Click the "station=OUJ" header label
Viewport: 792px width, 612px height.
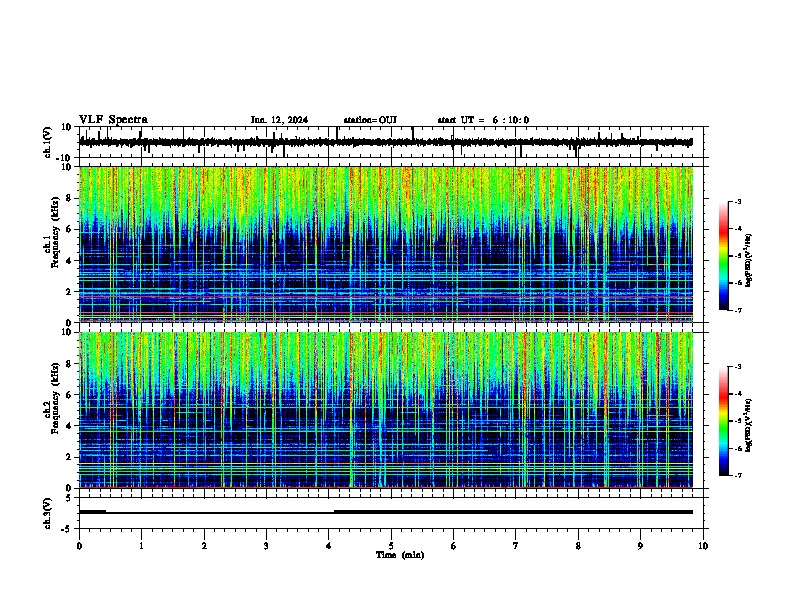click(x=370, y=120)
